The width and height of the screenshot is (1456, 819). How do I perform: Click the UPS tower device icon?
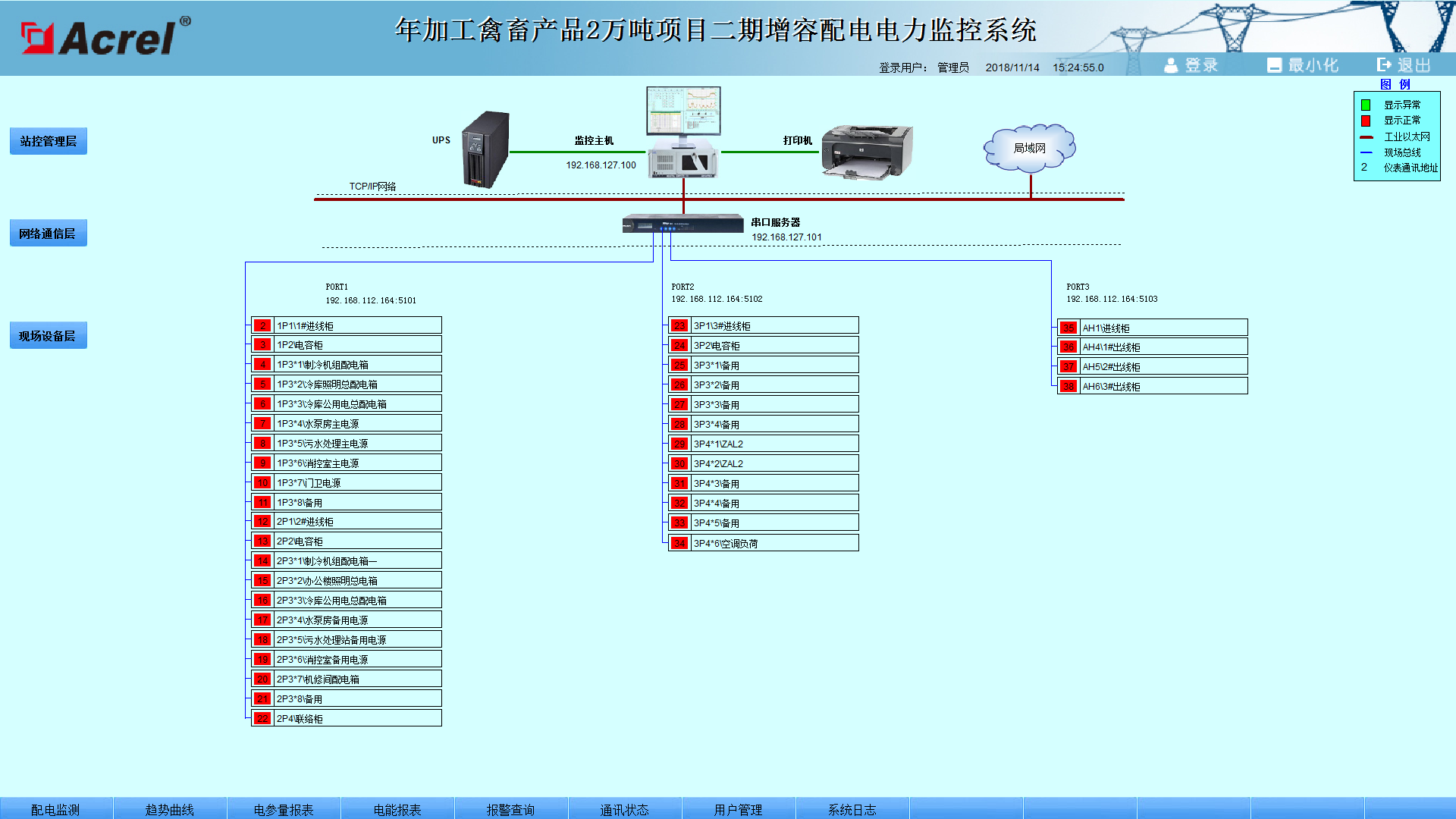point(486,149)
